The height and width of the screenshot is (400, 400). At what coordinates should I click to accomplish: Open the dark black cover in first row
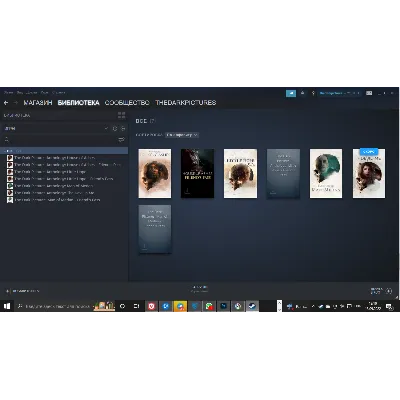(x=198, y=173)
